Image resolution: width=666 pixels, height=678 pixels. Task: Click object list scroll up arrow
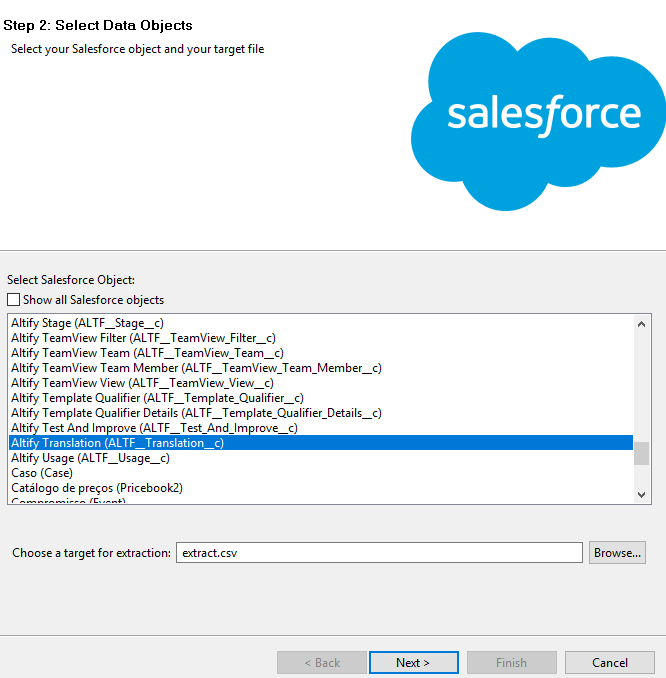[641, 324]
